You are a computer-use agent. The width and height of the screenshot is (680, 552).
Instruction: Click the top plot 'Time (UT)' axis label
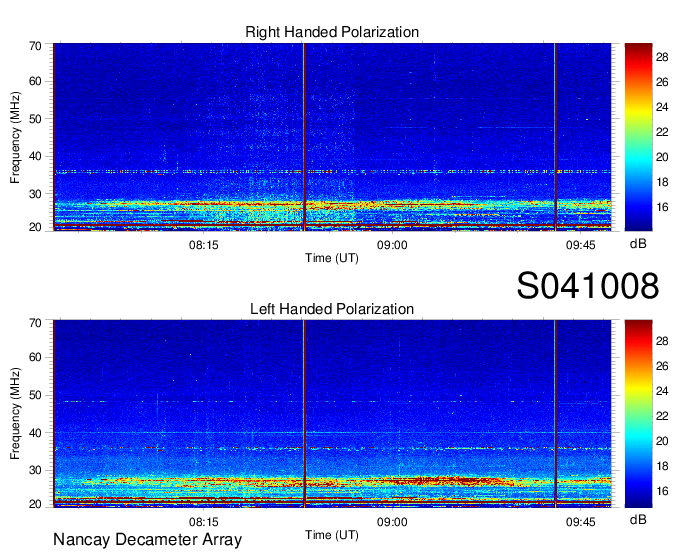point(332,258)
